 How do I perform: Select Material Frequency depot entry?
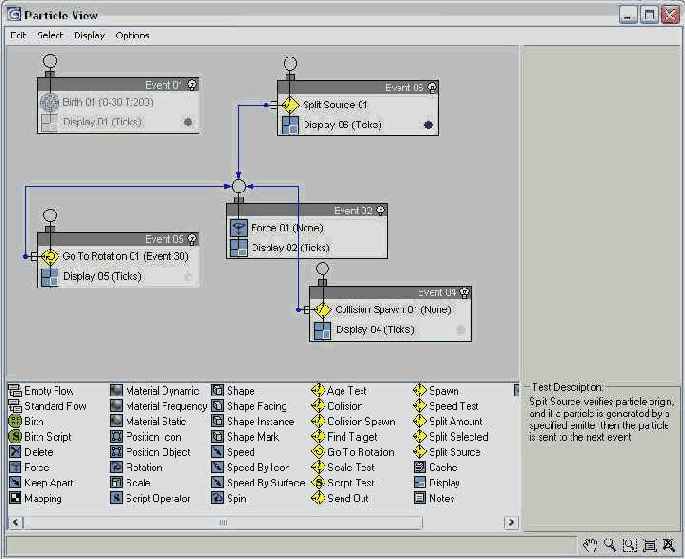[x=159, y=406]
